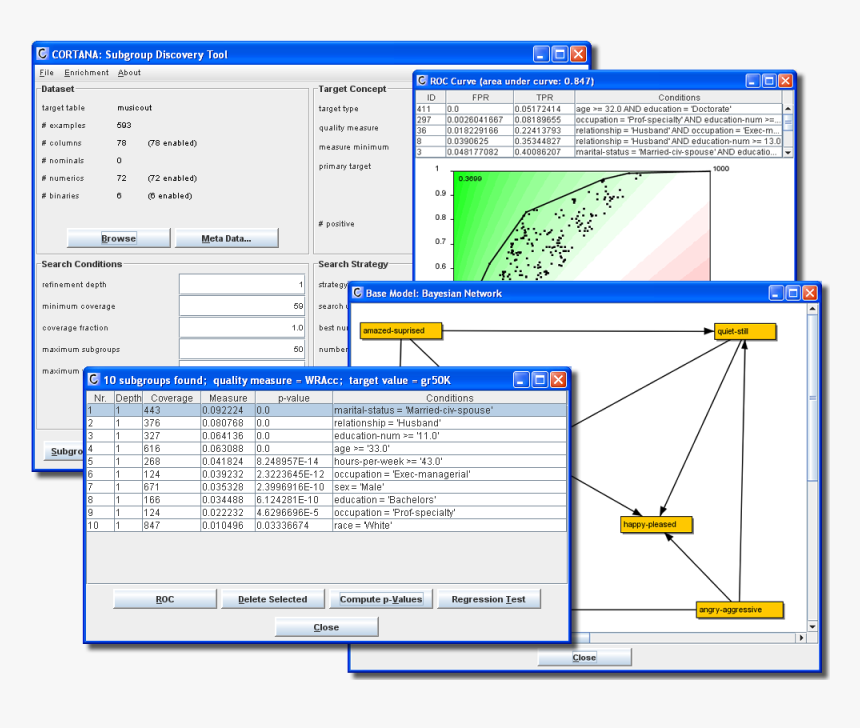Select ROC row with ID 297
Image resolution: width=860 pixels, height=728 pixels.
pyautogui.click(x=599, y=120)
